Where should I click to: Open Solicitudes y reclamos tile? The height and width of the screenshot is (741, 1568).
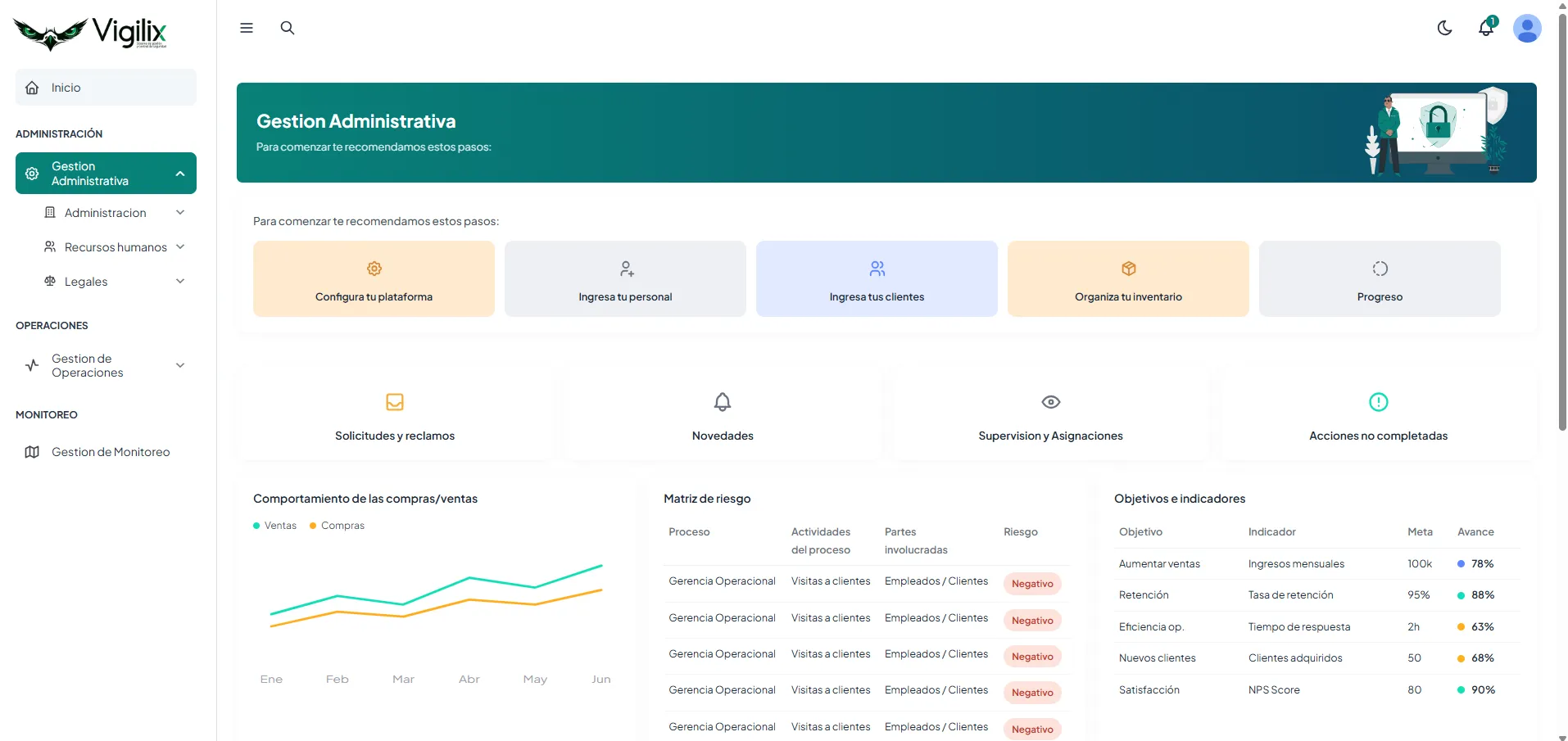tap(395, 415)
